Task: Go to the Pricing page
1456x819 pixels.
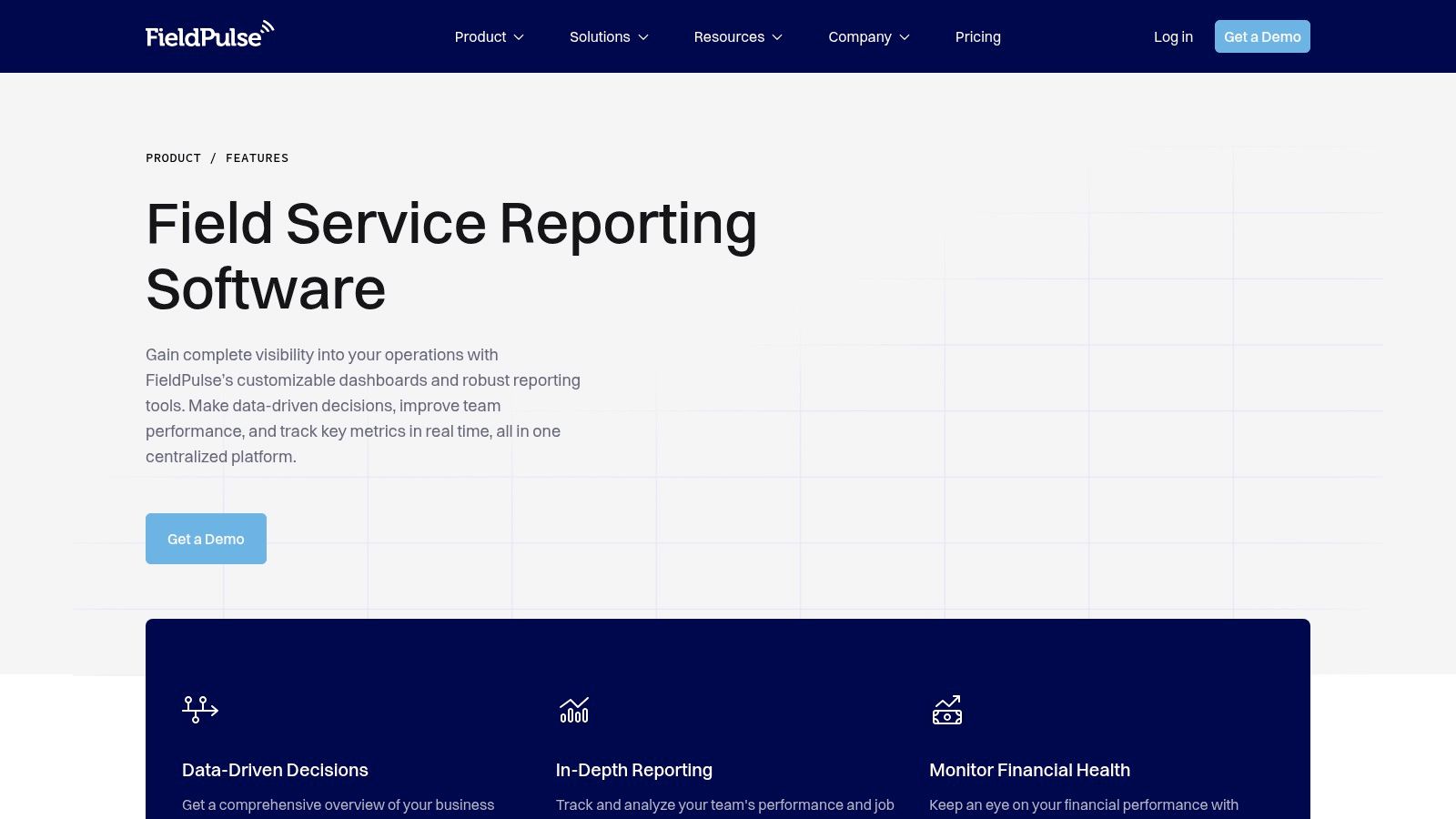Action: (978, 36)
